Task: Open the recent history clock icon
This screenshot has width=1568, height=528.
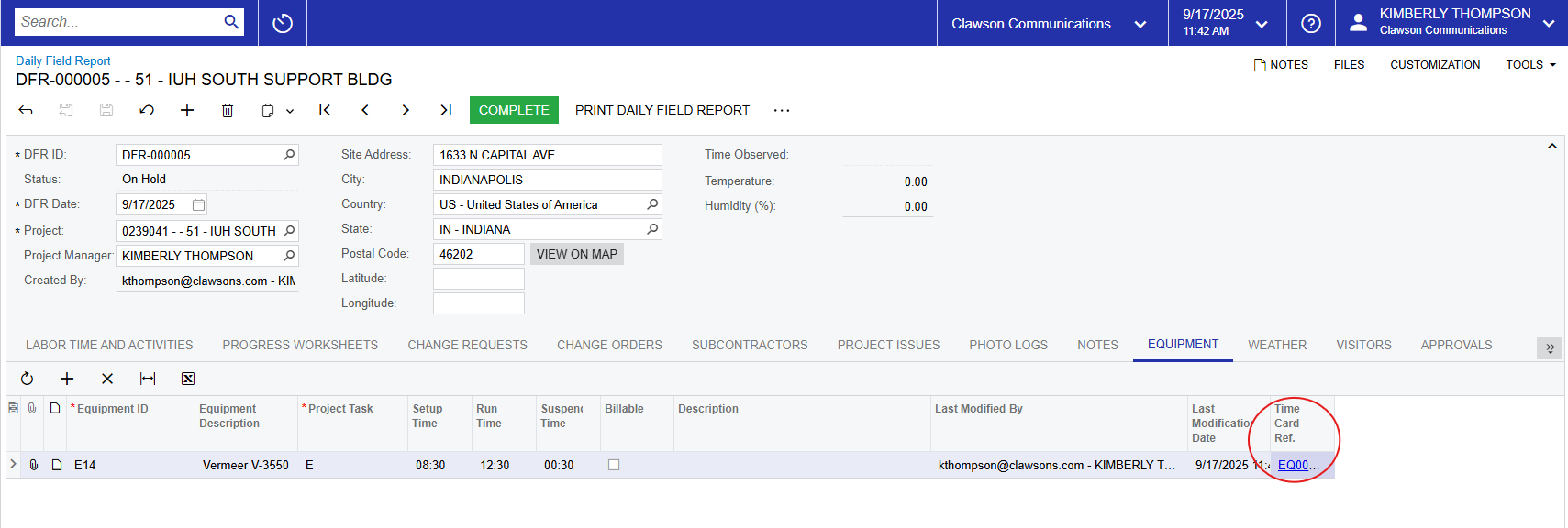Action: [283, 23]
